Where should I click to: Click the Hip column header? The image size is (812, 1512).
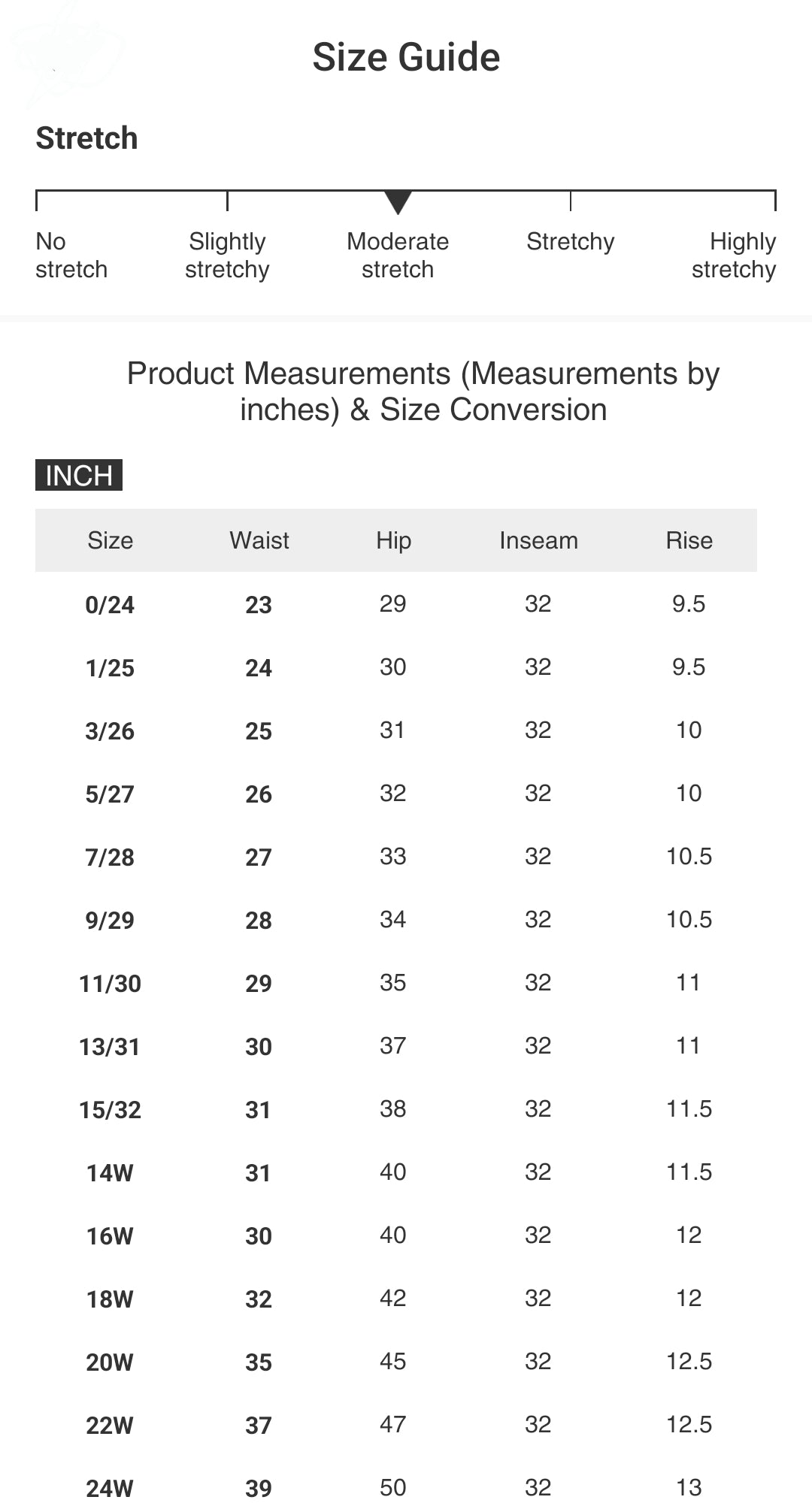click(393, 540)
